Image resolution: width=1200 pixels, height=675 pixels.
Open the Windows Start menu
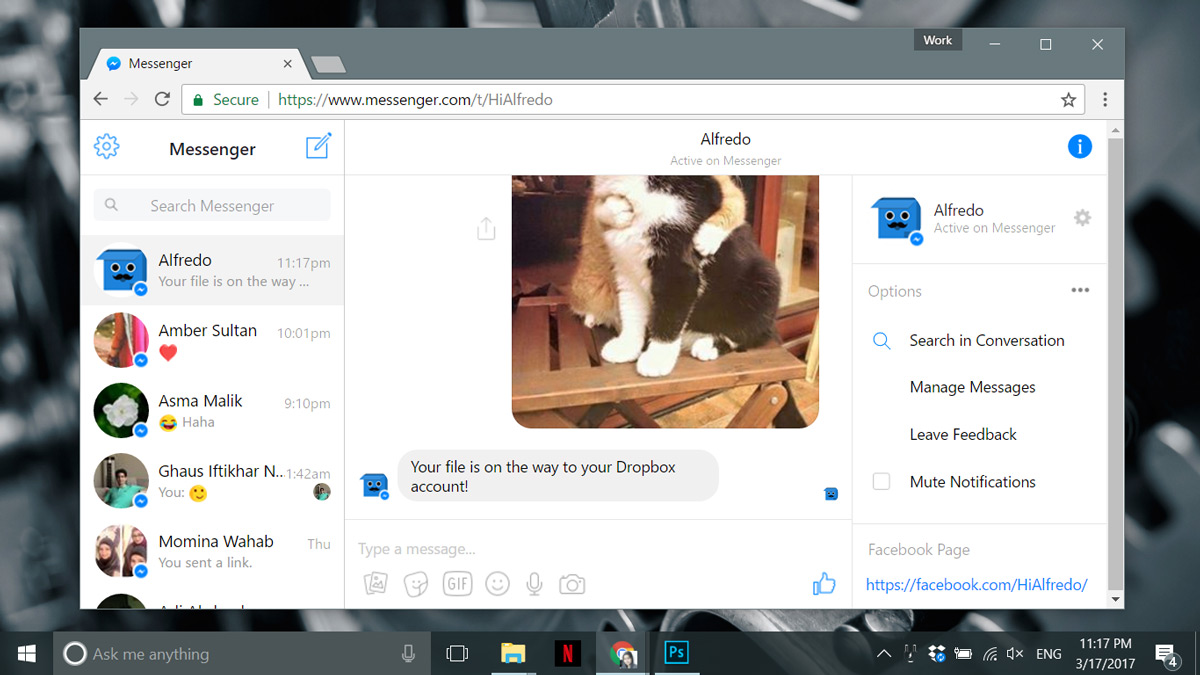(x=27, y=653)
